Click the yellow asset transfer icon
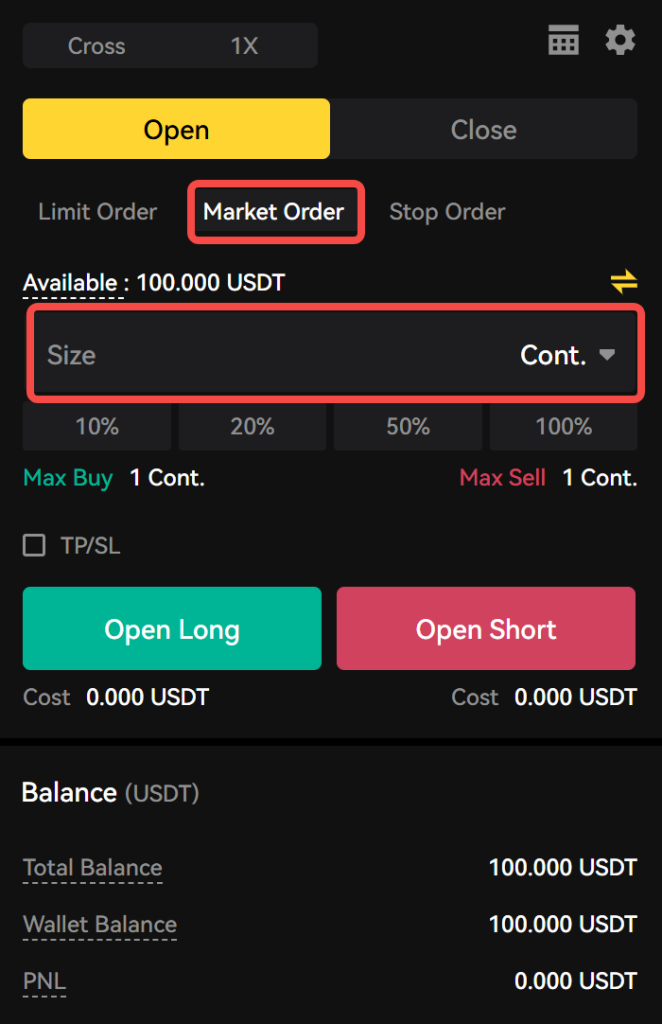Screen dimensions: 662x1024 [622, 282]
